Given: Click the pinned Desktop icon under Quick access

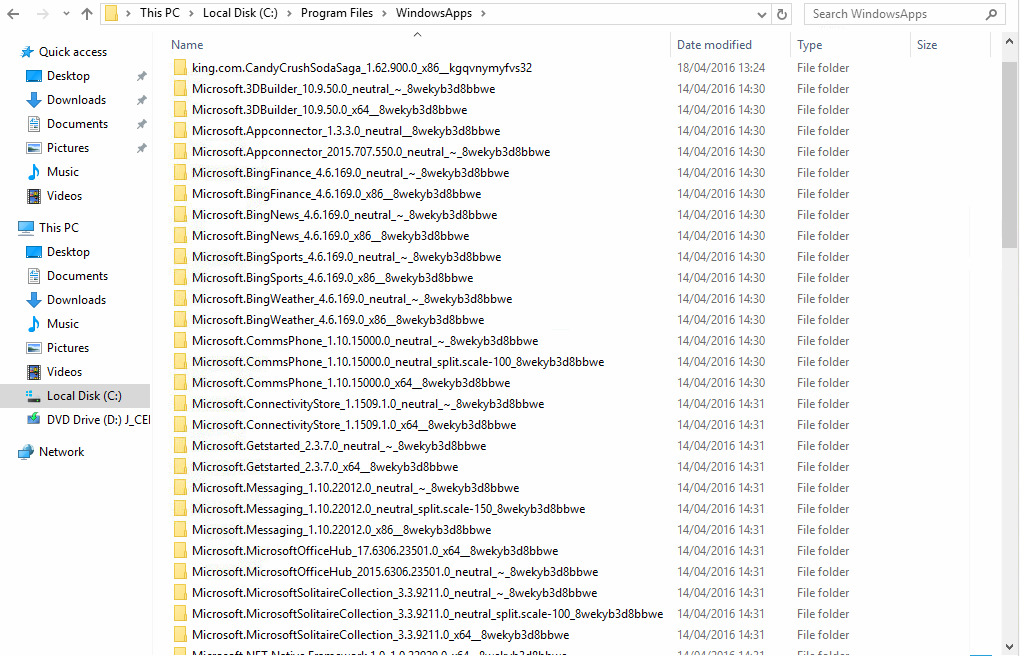Looking at the screenshot, I should click(x=34, y=76).
